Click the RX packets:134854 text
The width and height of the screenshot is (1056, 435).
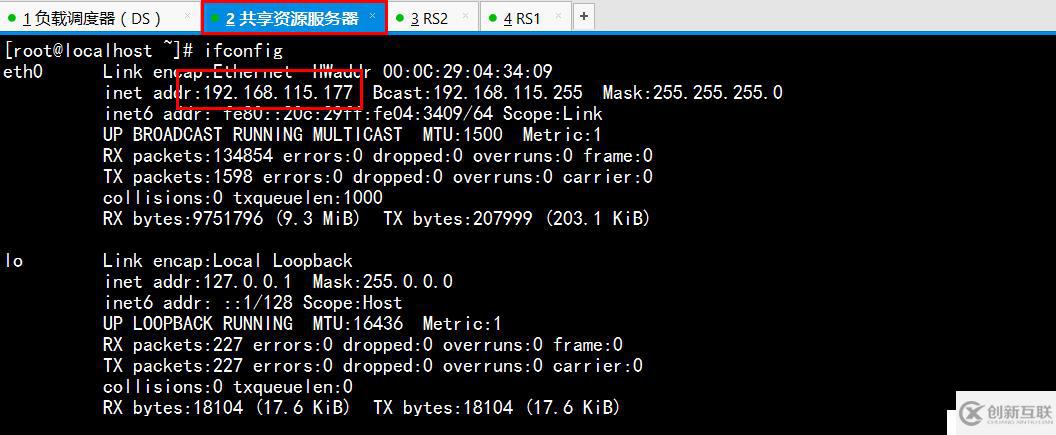click(188, 156)
